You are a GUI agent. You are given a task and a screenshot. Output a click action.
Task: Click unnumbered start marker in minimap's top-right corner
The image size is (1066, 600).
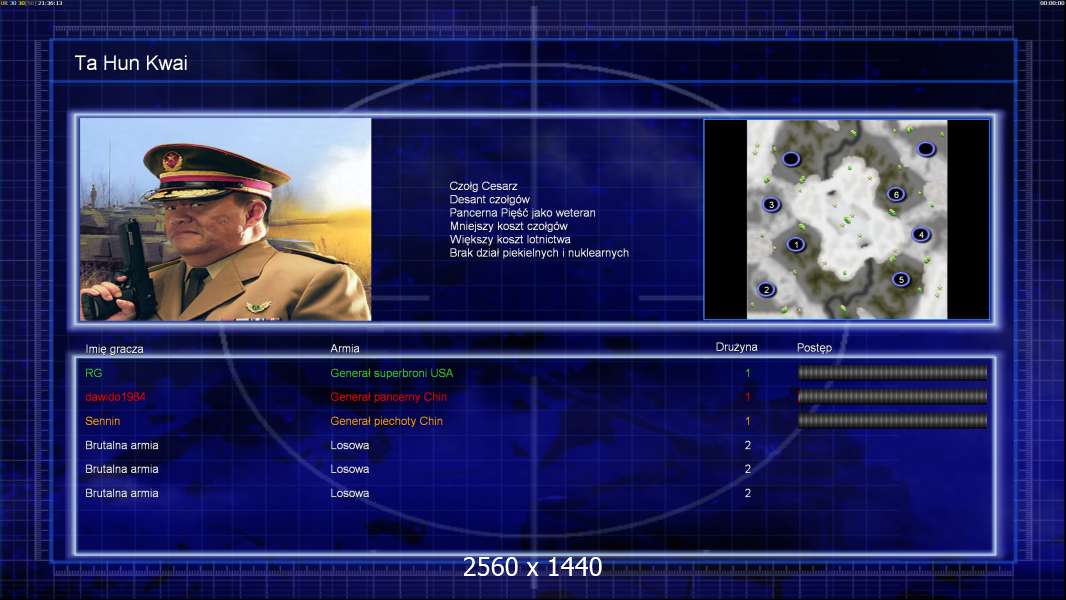click(x=926, y=149)
